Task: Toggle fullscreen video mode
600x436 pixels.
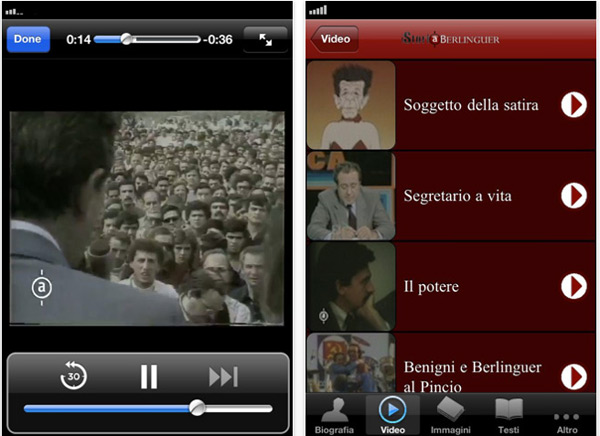Action: [265, 39]
